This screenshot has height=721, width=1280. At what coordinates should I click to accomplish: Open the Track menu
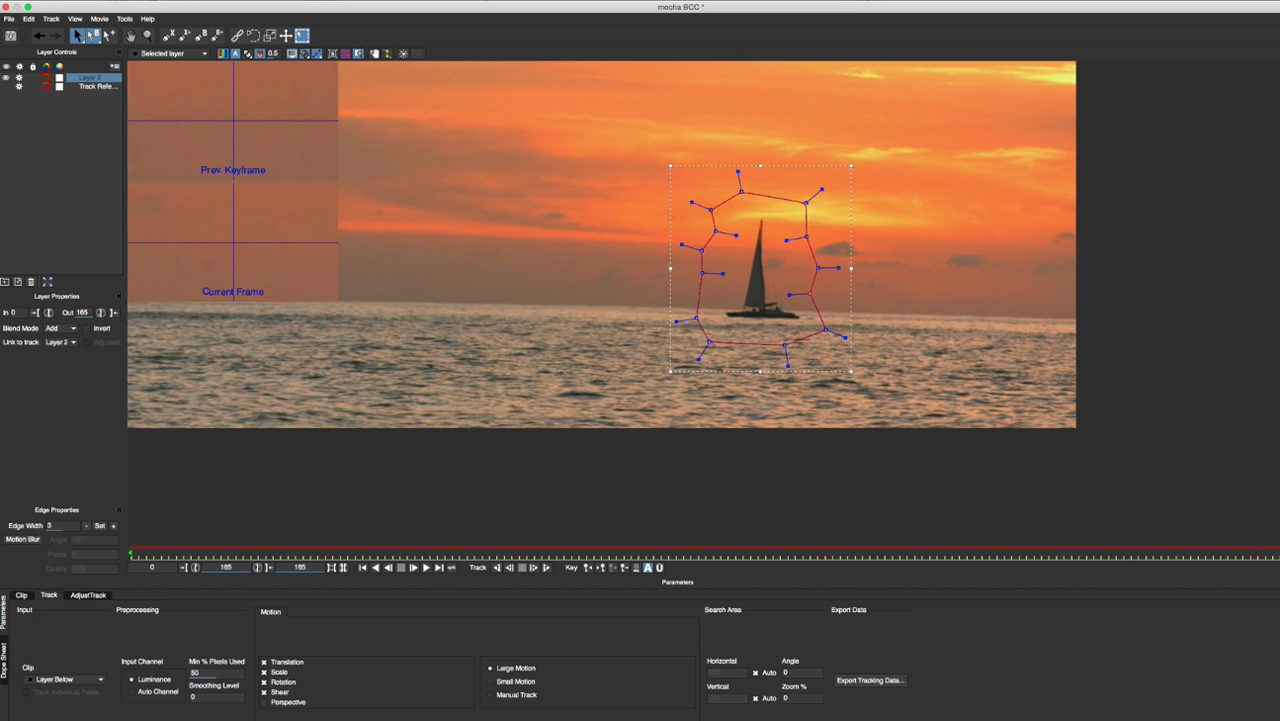(x=51, y=19)
